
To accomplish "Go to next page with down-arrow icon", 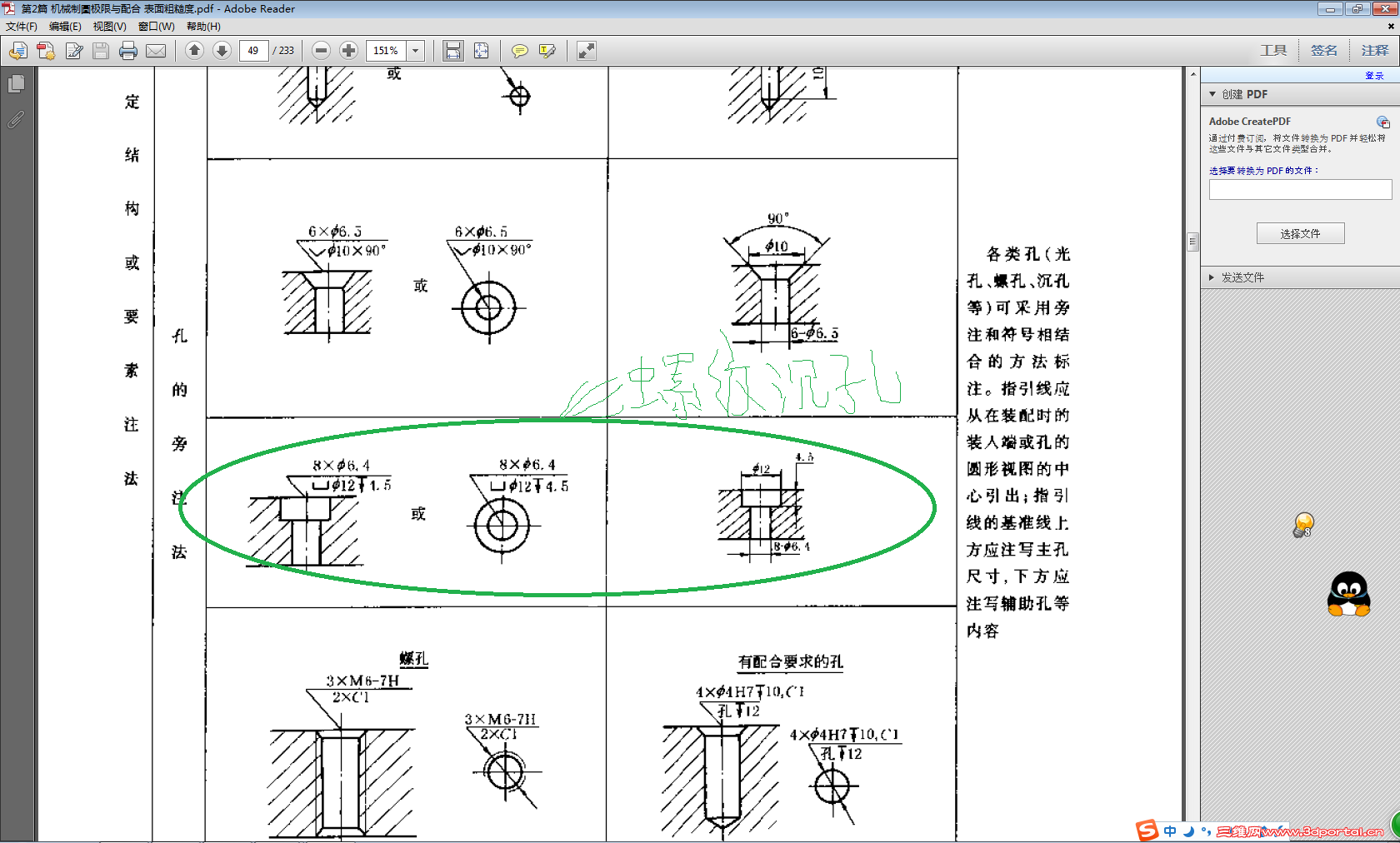I will [222, 51].
